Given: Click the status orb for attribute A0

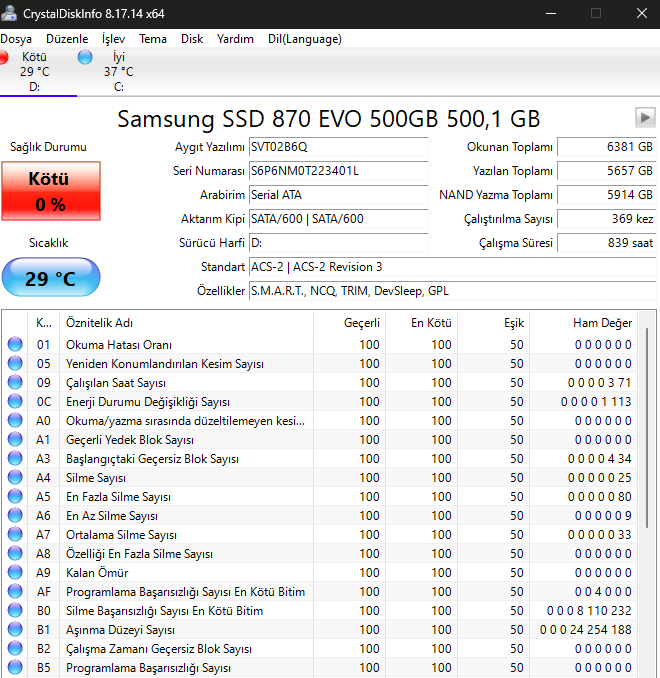Looking at the screenshot, I should [x=15, y=420].
